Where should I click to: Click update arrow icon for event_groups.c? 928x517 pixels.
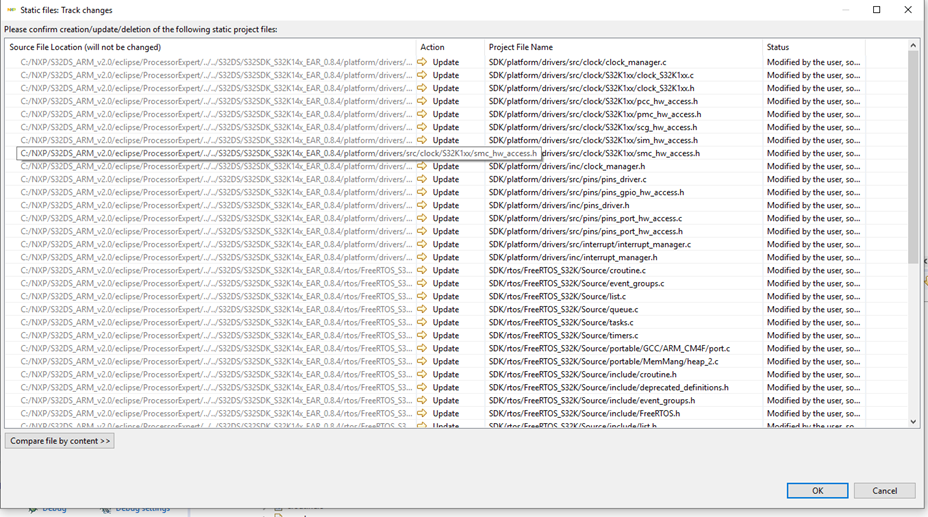(422, 283)
